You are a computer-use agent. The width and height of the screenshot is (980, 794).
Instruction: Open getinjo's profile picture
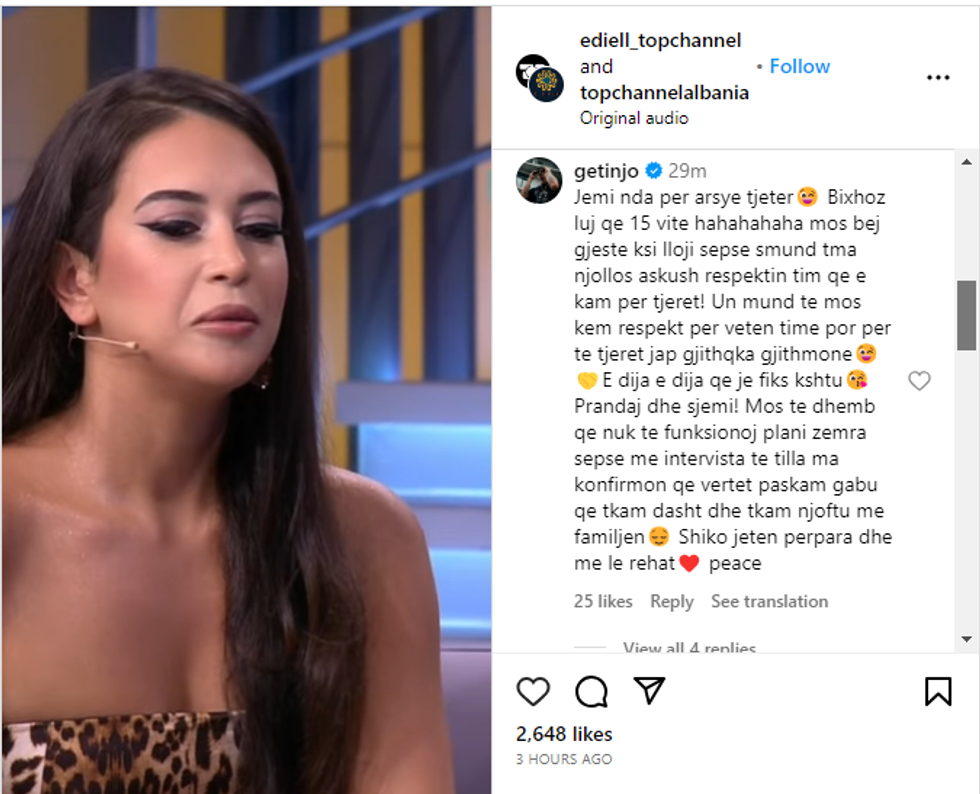539,181
